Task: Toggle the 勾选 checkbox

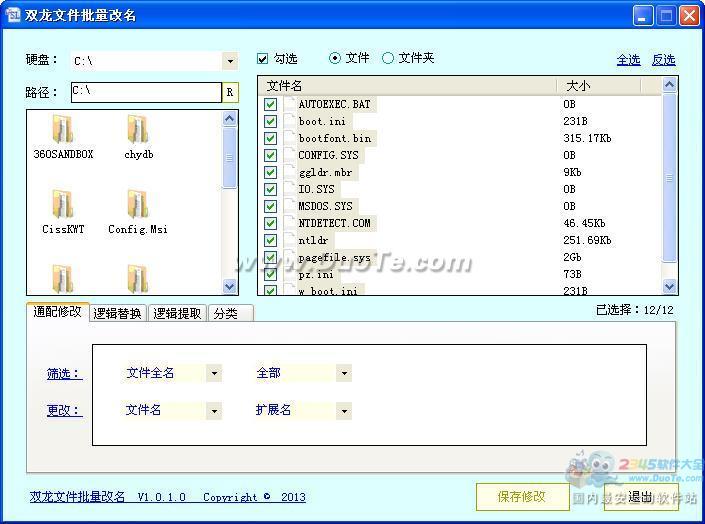Action: (263, 59)
